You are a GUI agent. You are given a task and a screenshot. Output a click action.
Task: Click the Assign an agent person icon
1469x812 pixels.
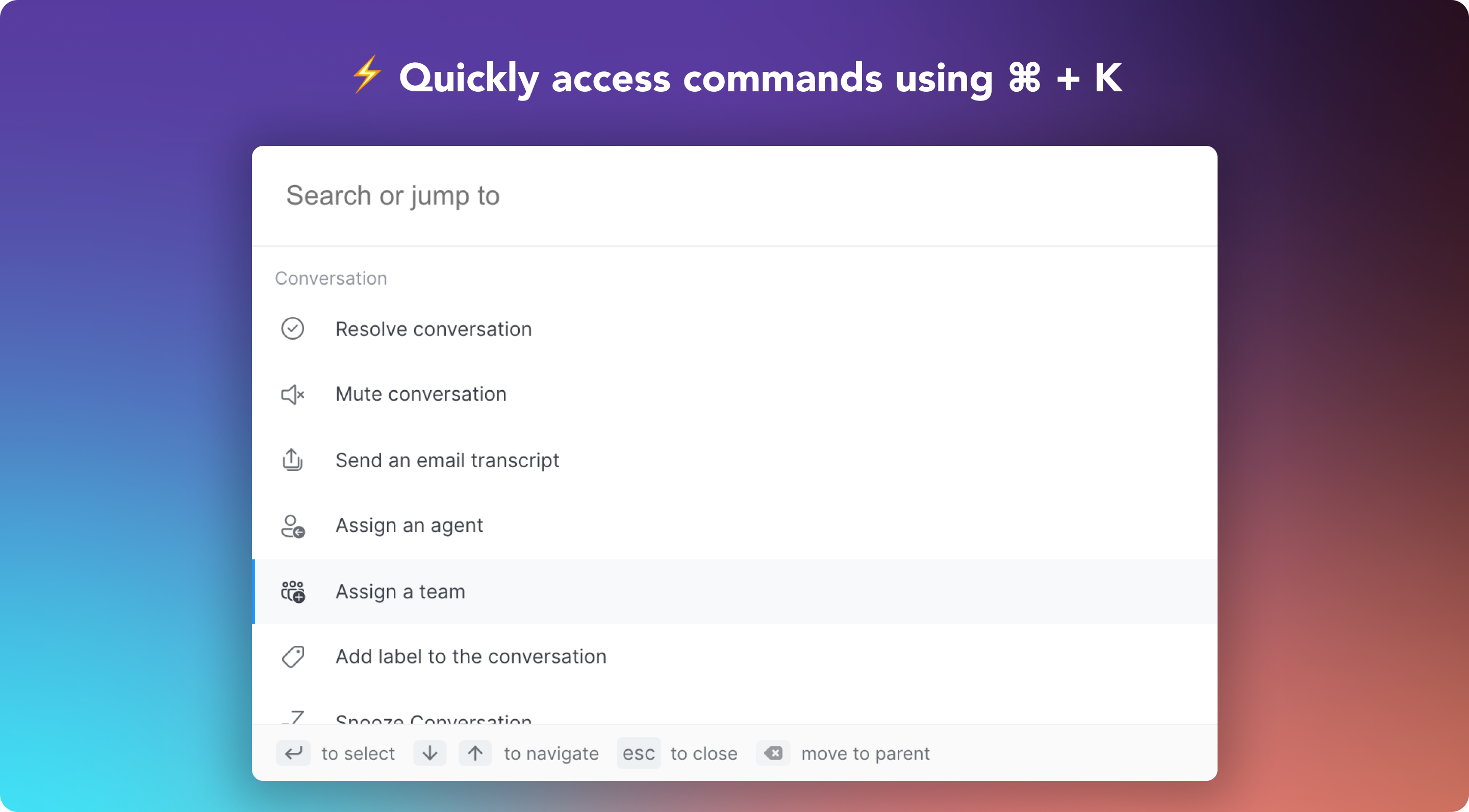pyautogui.click(x=293, y=526)
